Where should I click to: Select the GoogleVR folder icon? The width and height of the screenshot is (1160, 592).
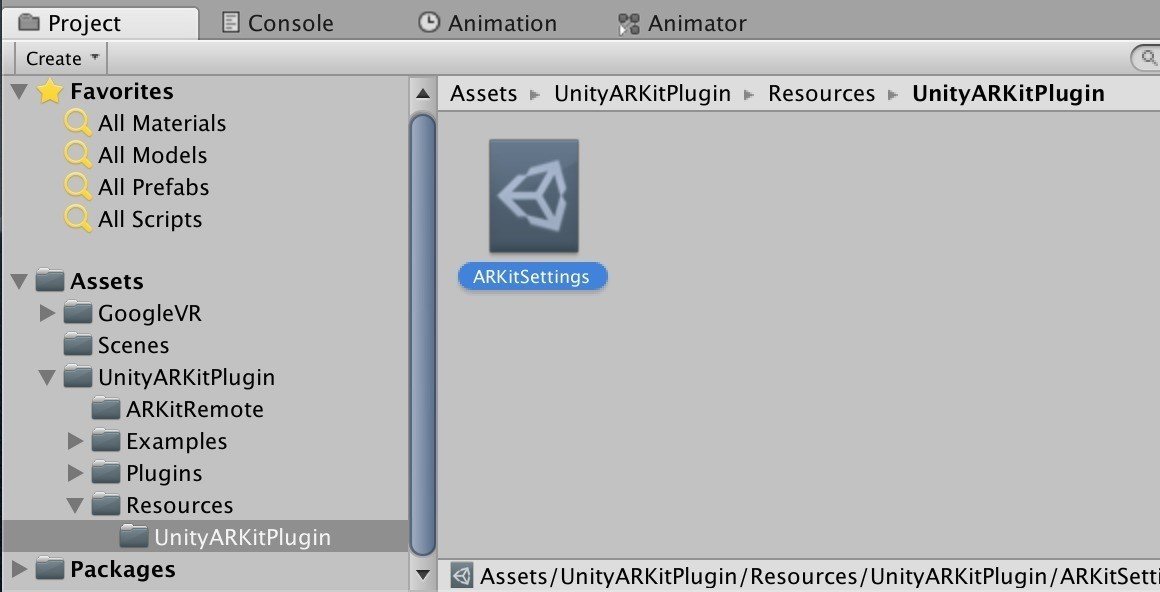tap(78, 313)
